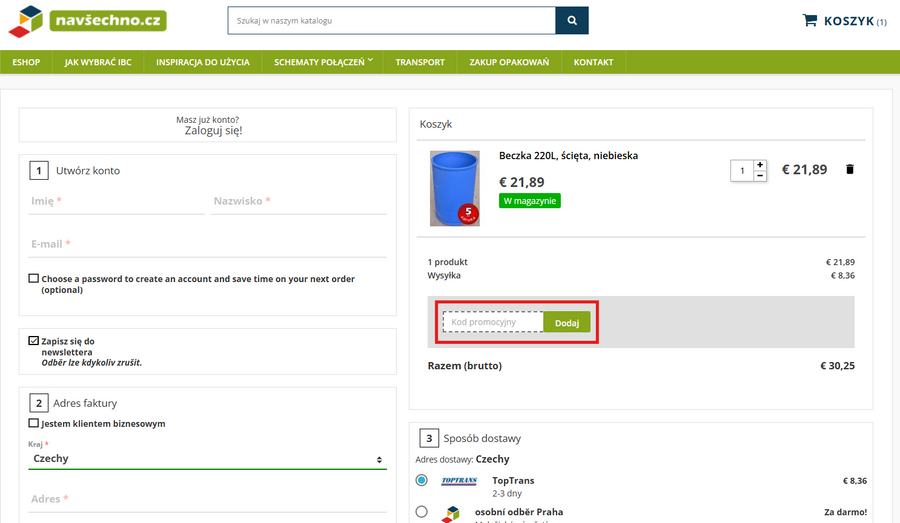Click the TopTrans carrier logo

460,481
